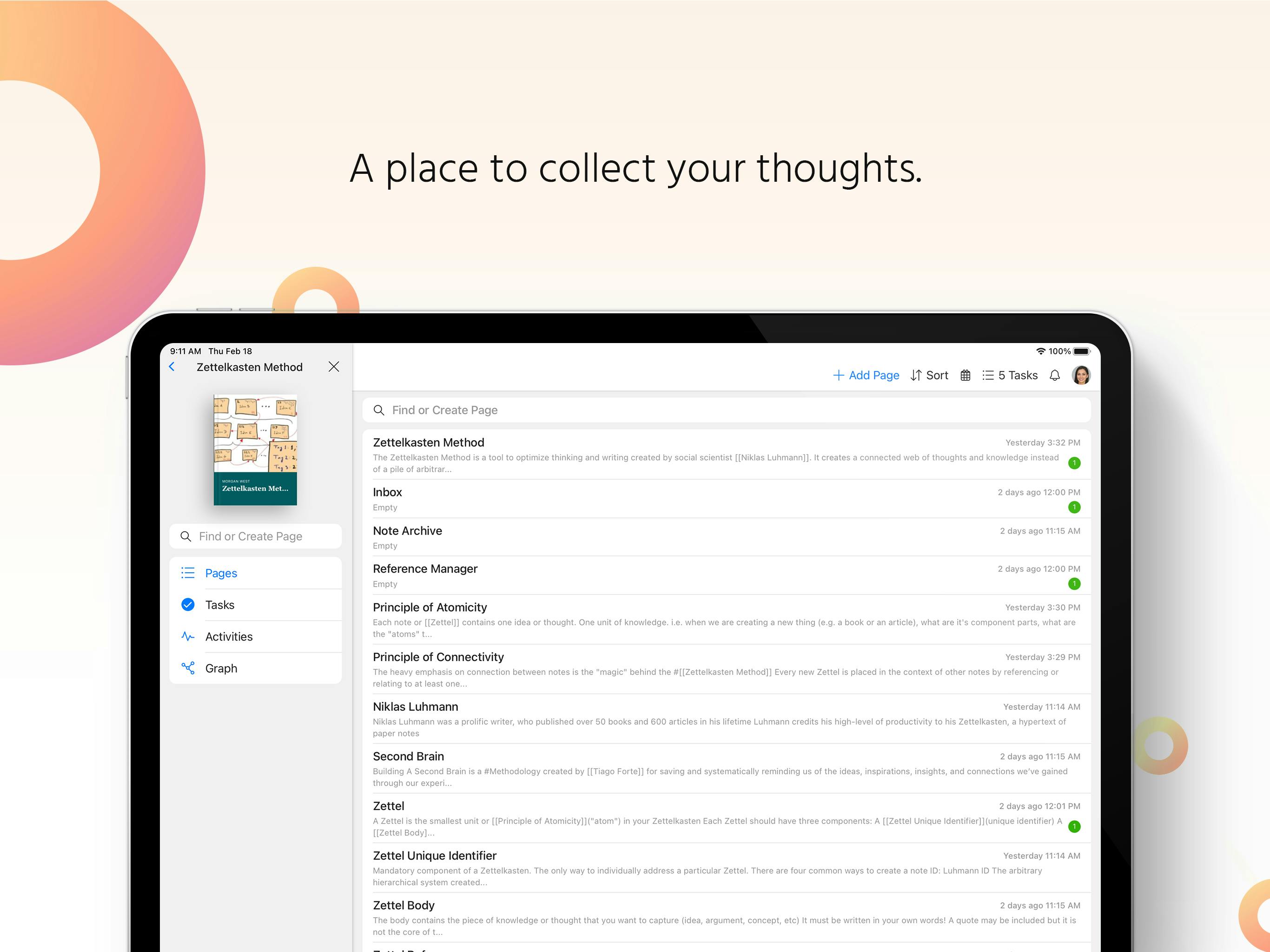Click the magnifier icon in main search bar
The width and height of the screenshot is (1270, 952).
click(379, 410)
